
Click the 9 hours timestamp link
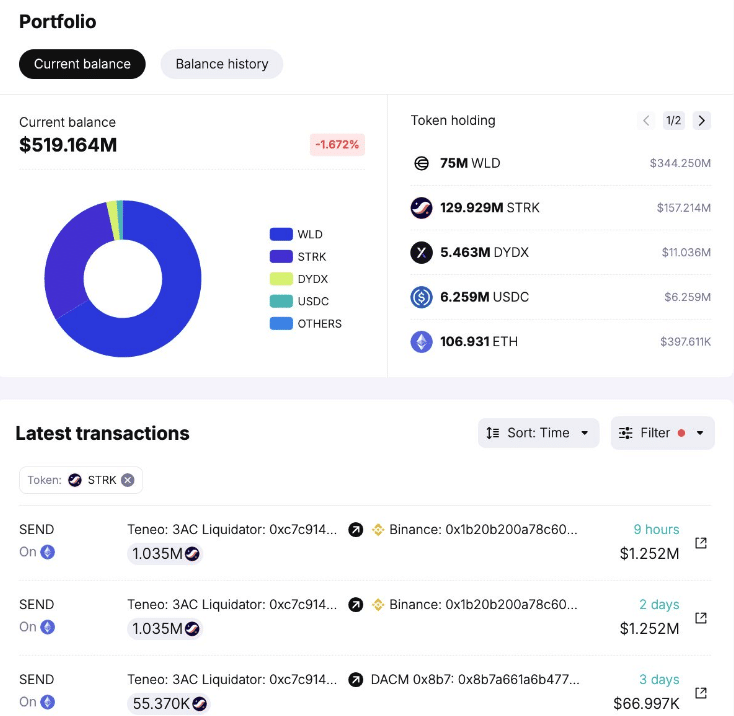(x=656, y=529)
